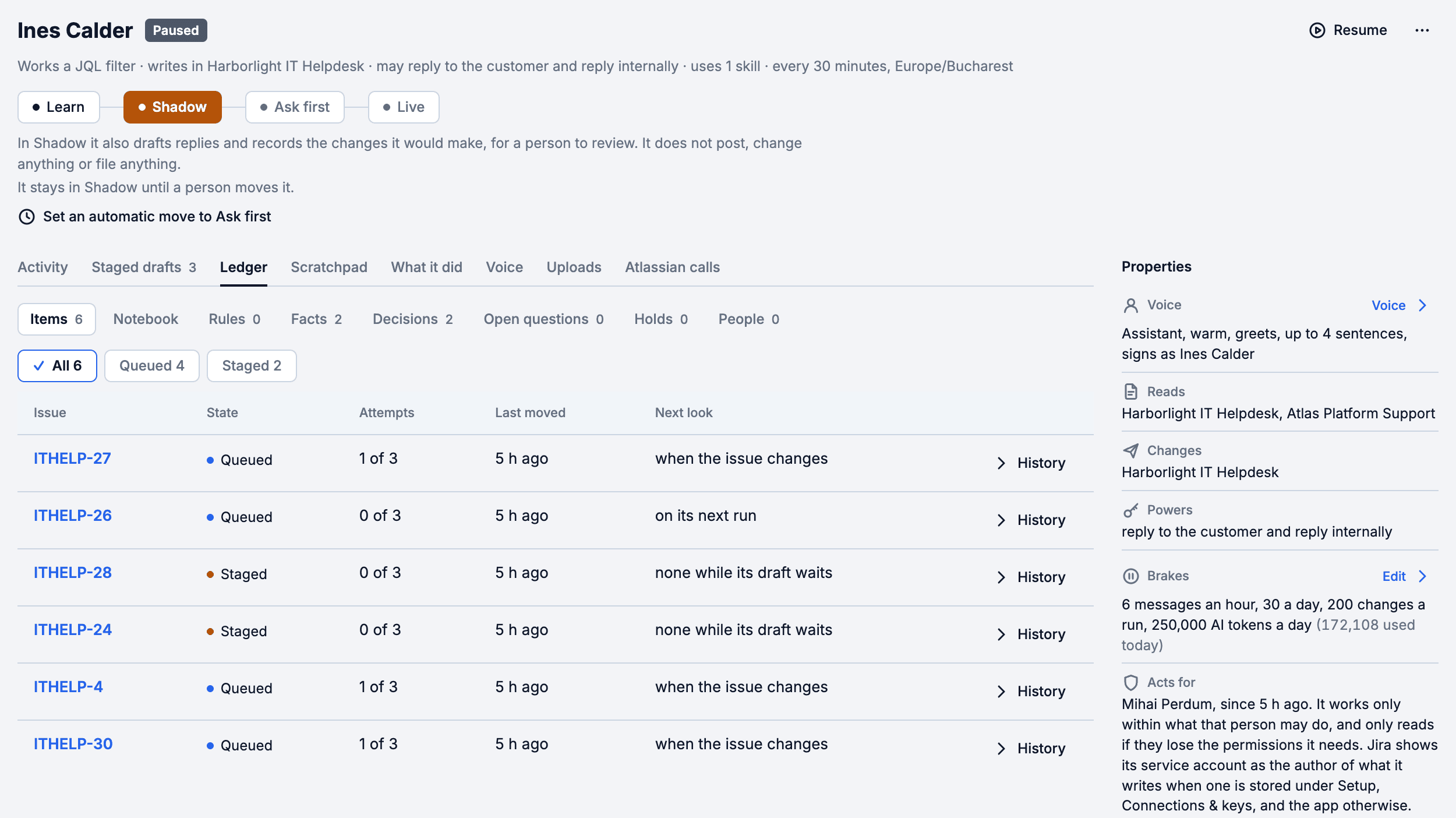This screenshot has height=818, width=1456.
Task: Expand History for ITHELP-4
Action: [x=1031, y=692]
